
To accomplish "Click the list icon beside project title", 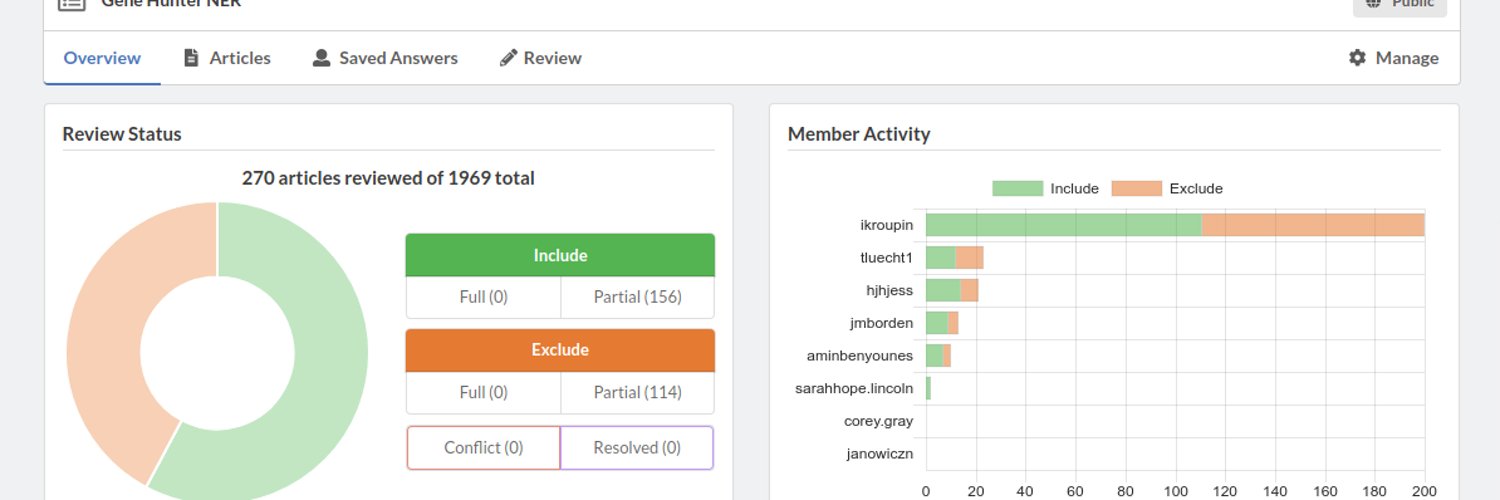I will coord(71,3).
